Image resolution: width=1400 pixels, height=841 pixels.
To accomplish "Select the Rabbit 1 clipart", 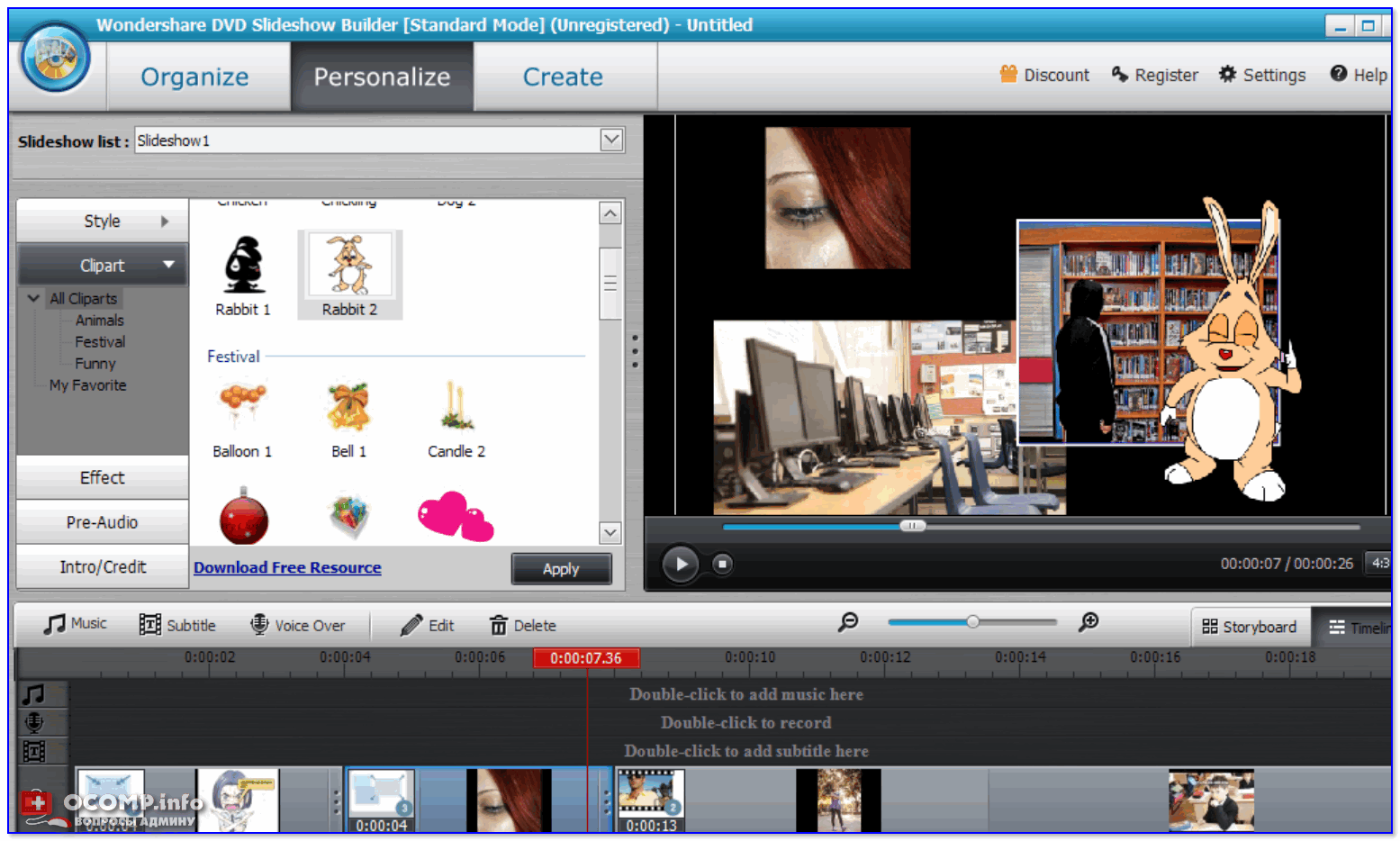I will (x=243, y=275).
